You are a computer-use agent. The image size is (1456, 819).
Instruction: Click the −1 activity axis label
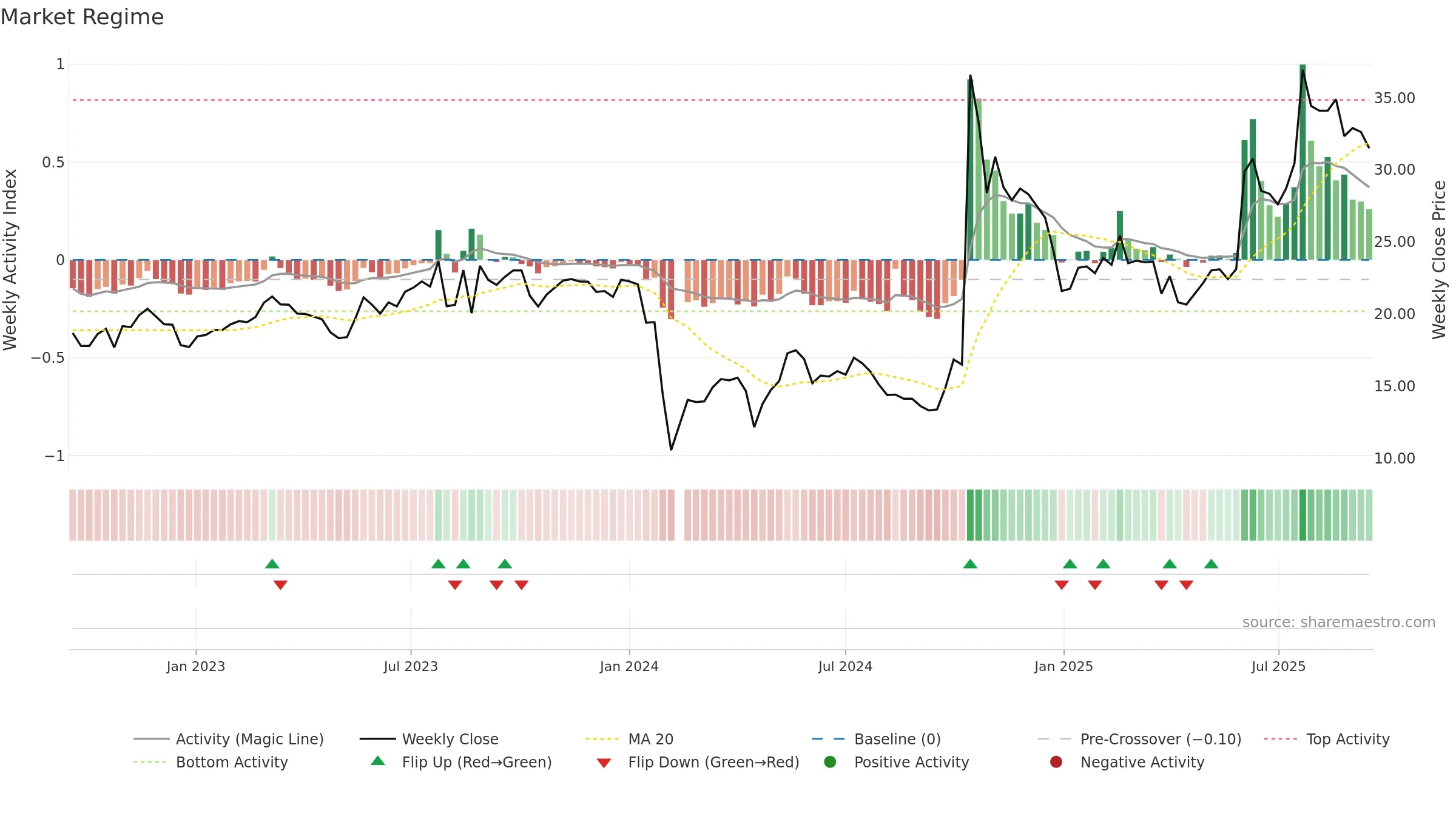pyautogui.click(x=55, y=456)
